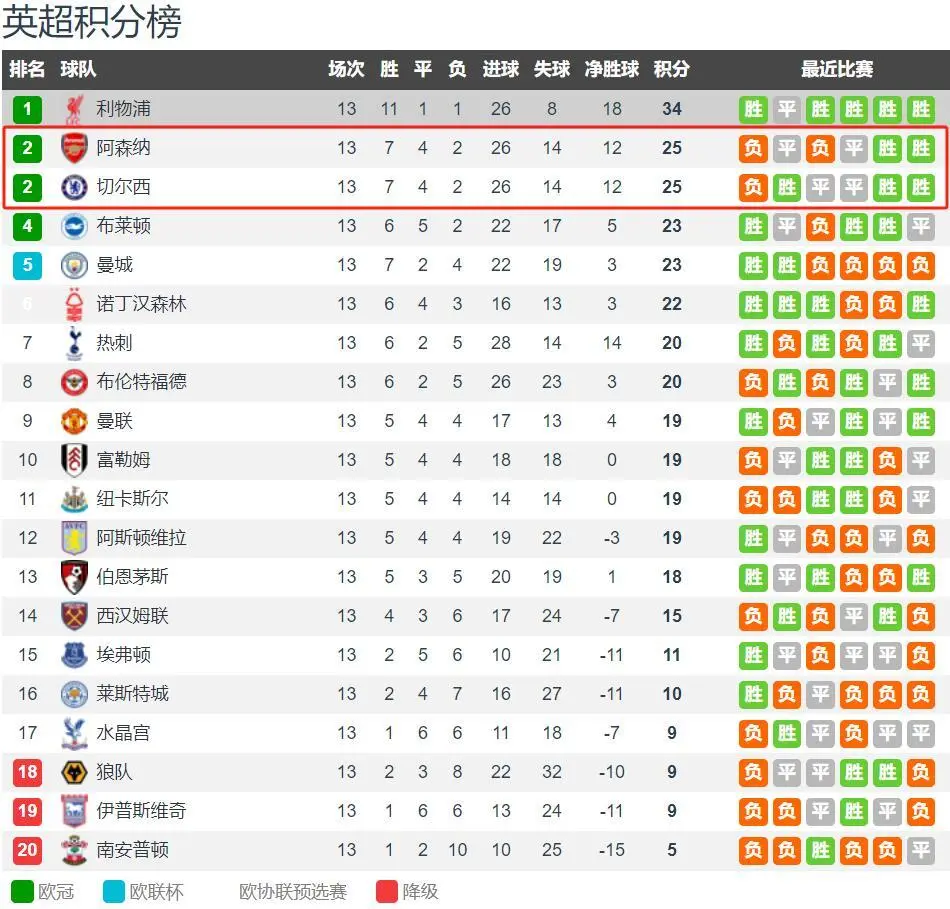Screen dimensions: 950x909
Task: Click the green 欧冠 legend swatch
Action: pyautogui.click(x=22, y=891)
